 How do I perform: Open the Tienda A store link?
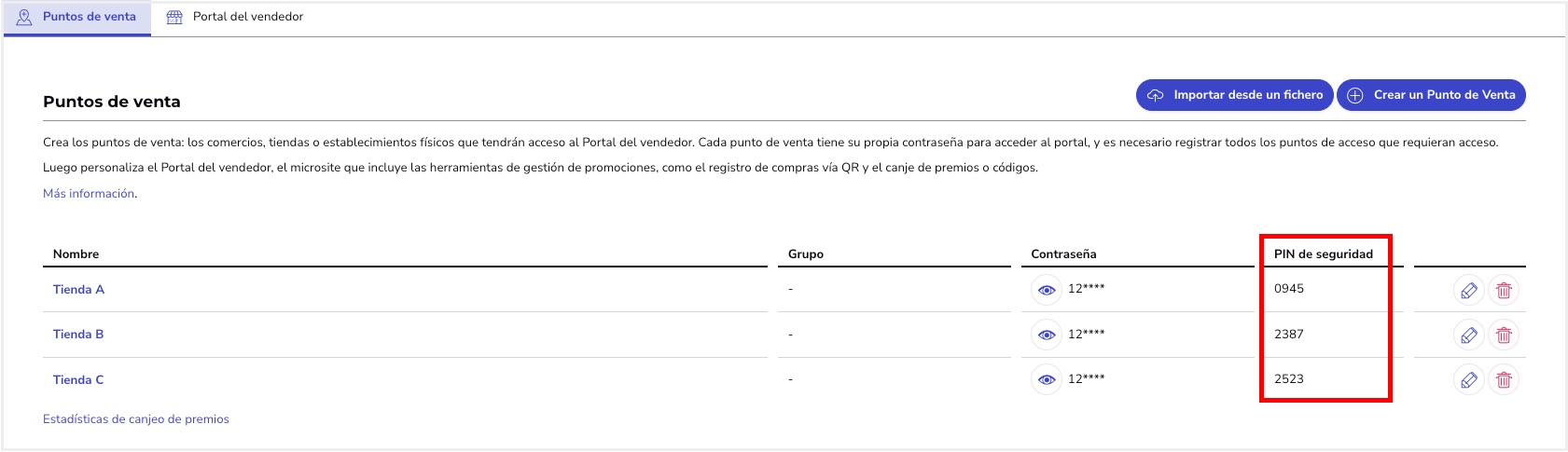[78, 290]
